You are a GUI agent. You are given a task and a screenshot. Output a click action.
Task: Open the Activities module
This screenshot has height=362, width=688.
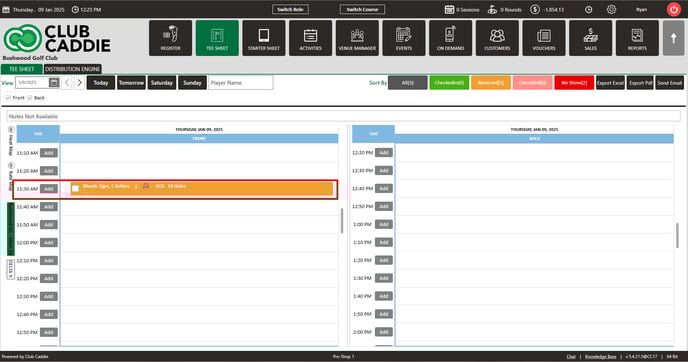pos(310,38)
